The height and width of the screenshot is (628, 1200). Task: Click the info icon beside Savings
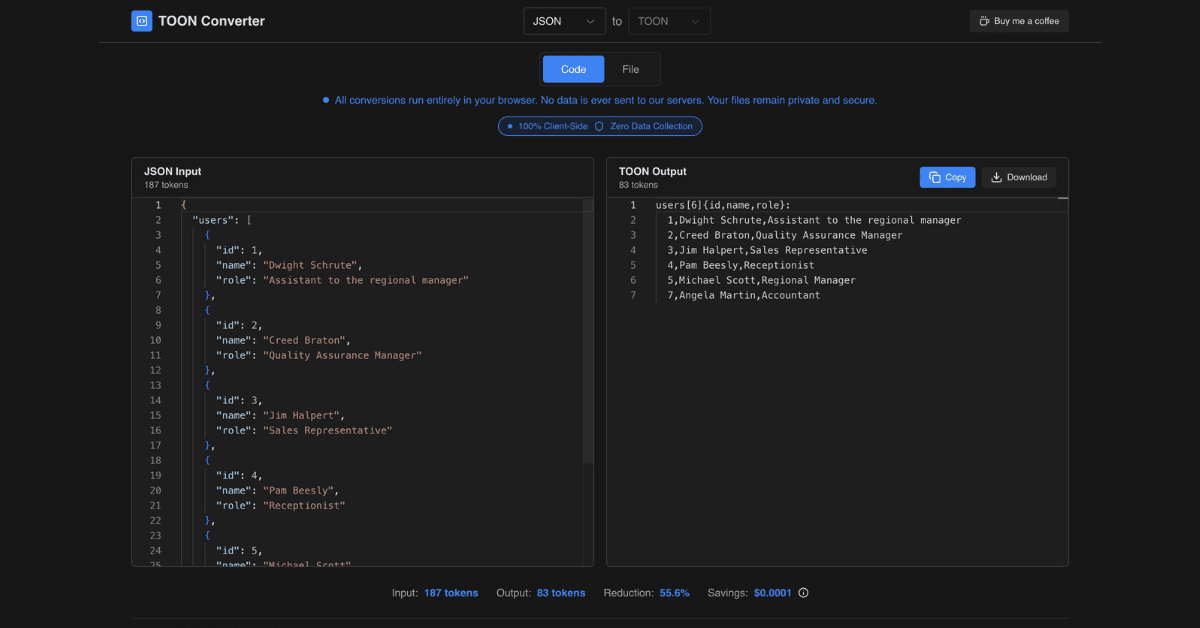click(803, 593)
